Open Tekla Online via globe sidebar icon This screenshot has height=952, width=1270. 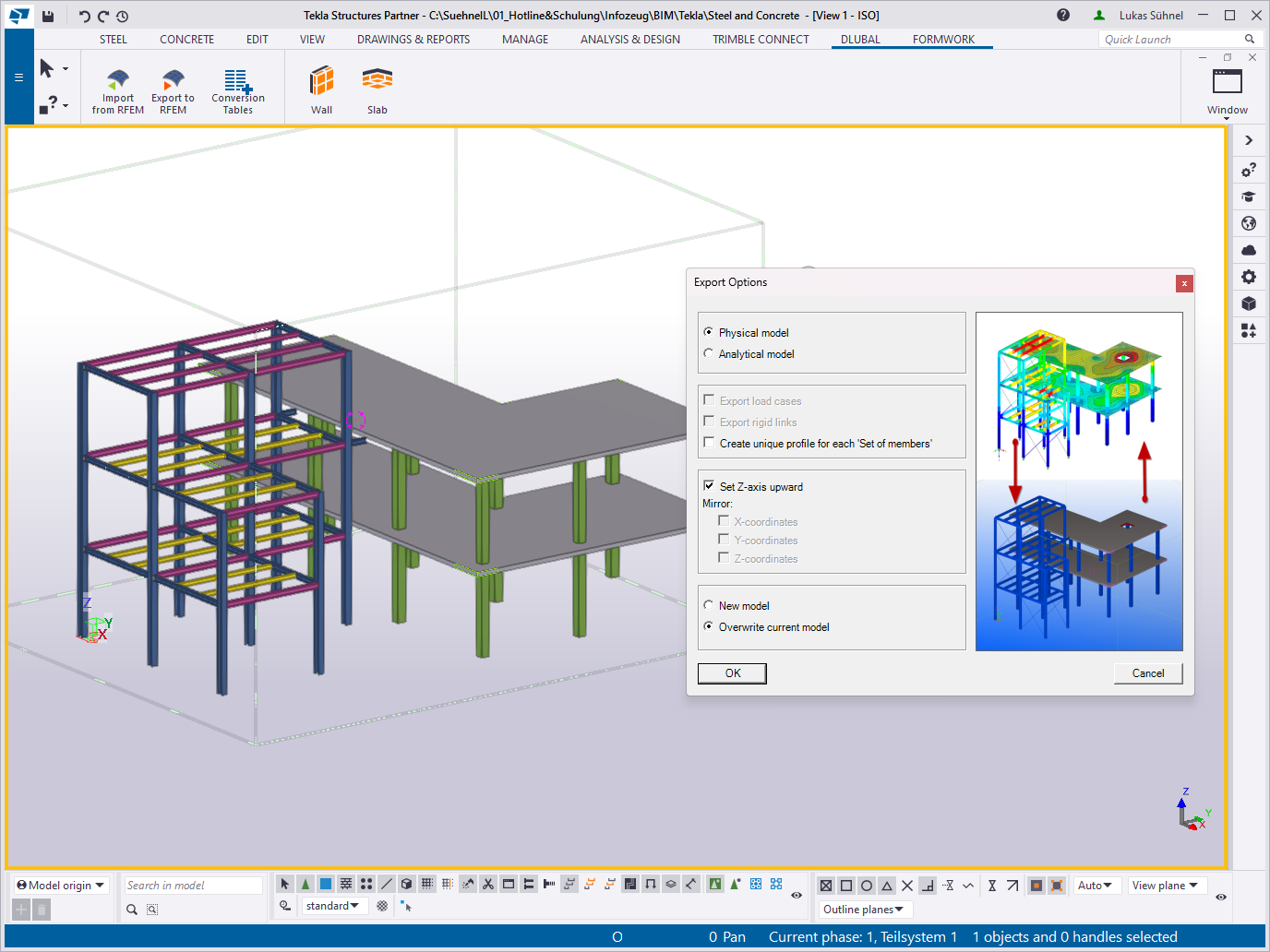pos(1249,223)
